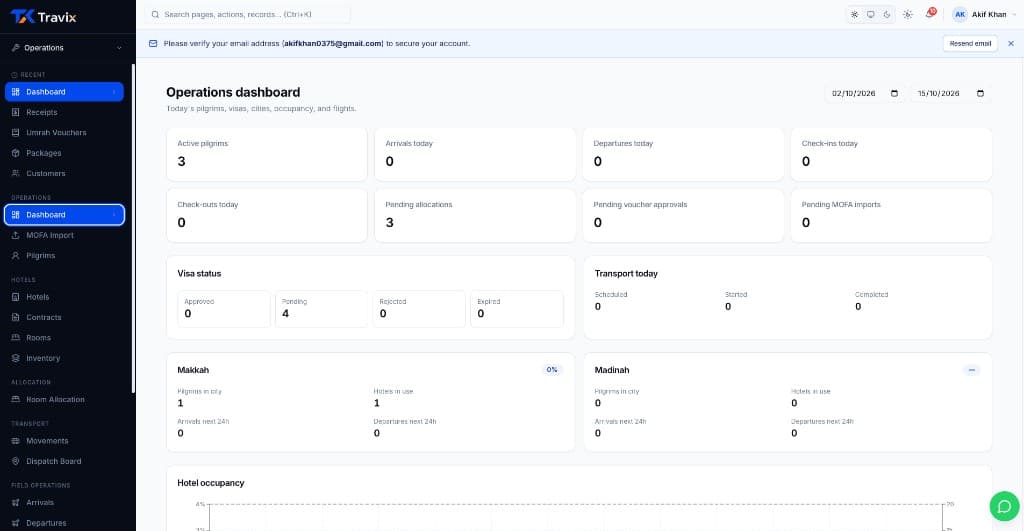Click the Approved visa status box
Screen dimensions: 1024x531
coord(223,309)
